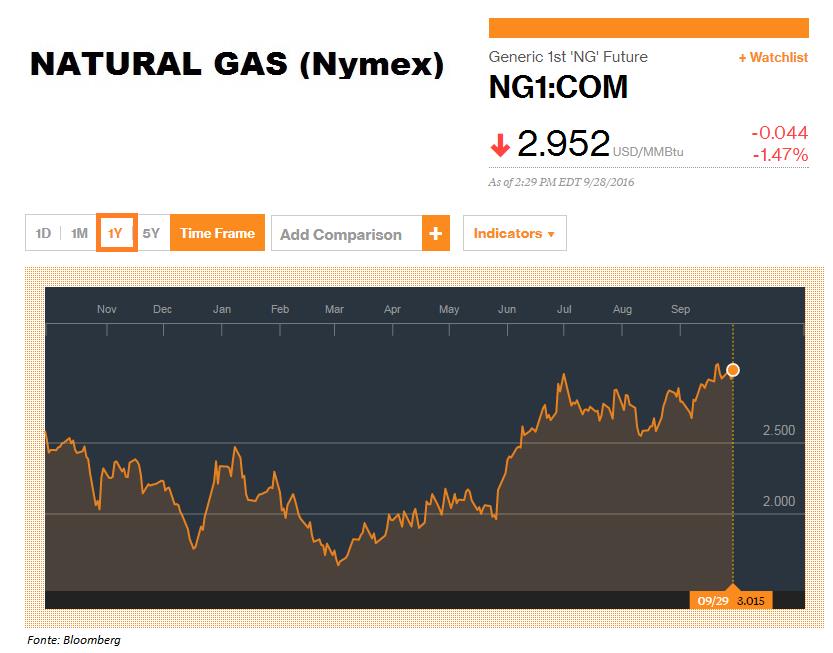Viewport: 833px width, 653px height.
Task: Click the 2.000 price axis label
Action: pyautogui.click(x=778, y=501)
